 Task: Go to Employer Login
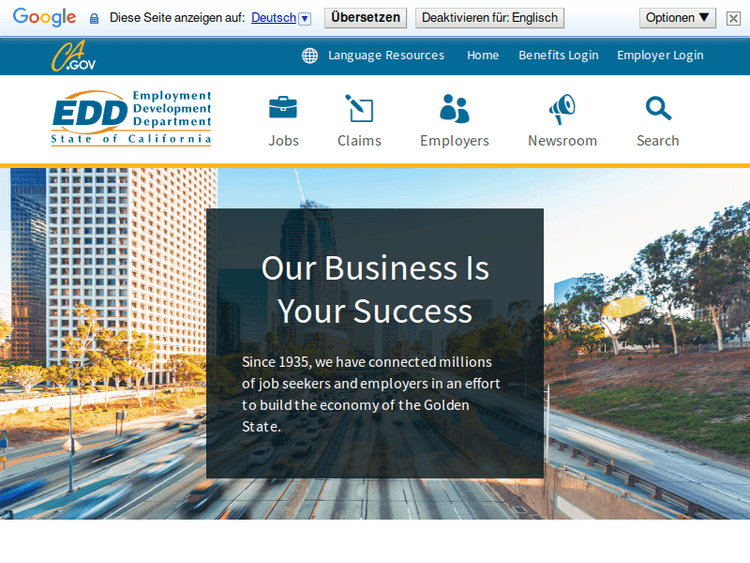point(660,55)
